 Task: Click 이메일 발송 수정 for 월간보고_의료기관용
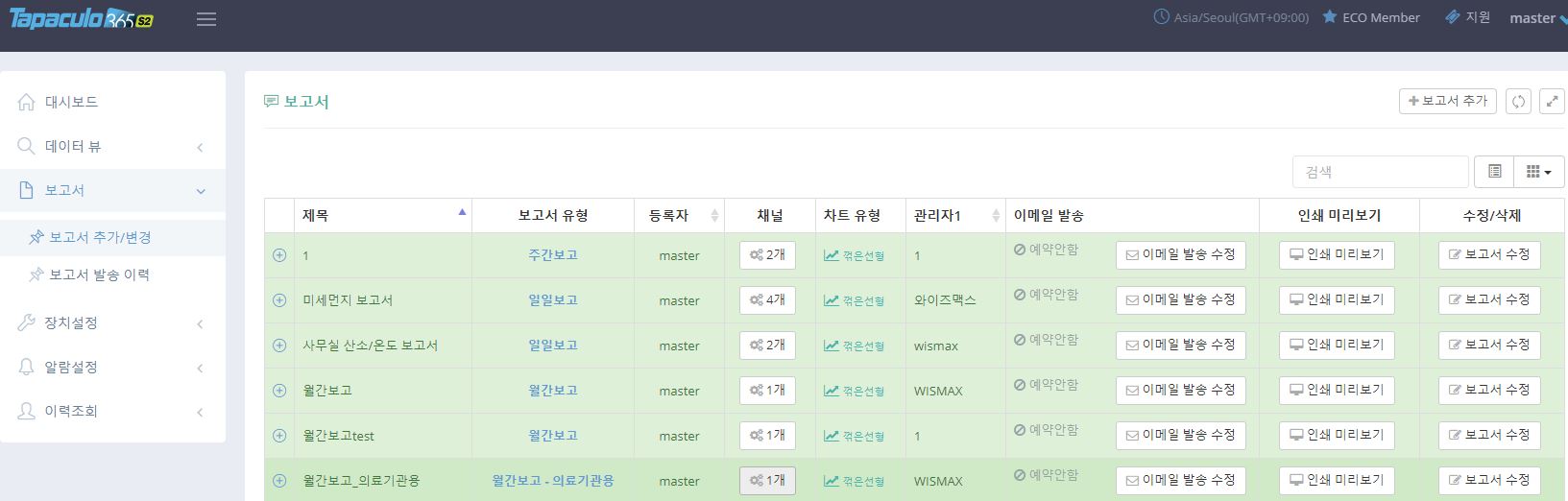(1181, 481)
